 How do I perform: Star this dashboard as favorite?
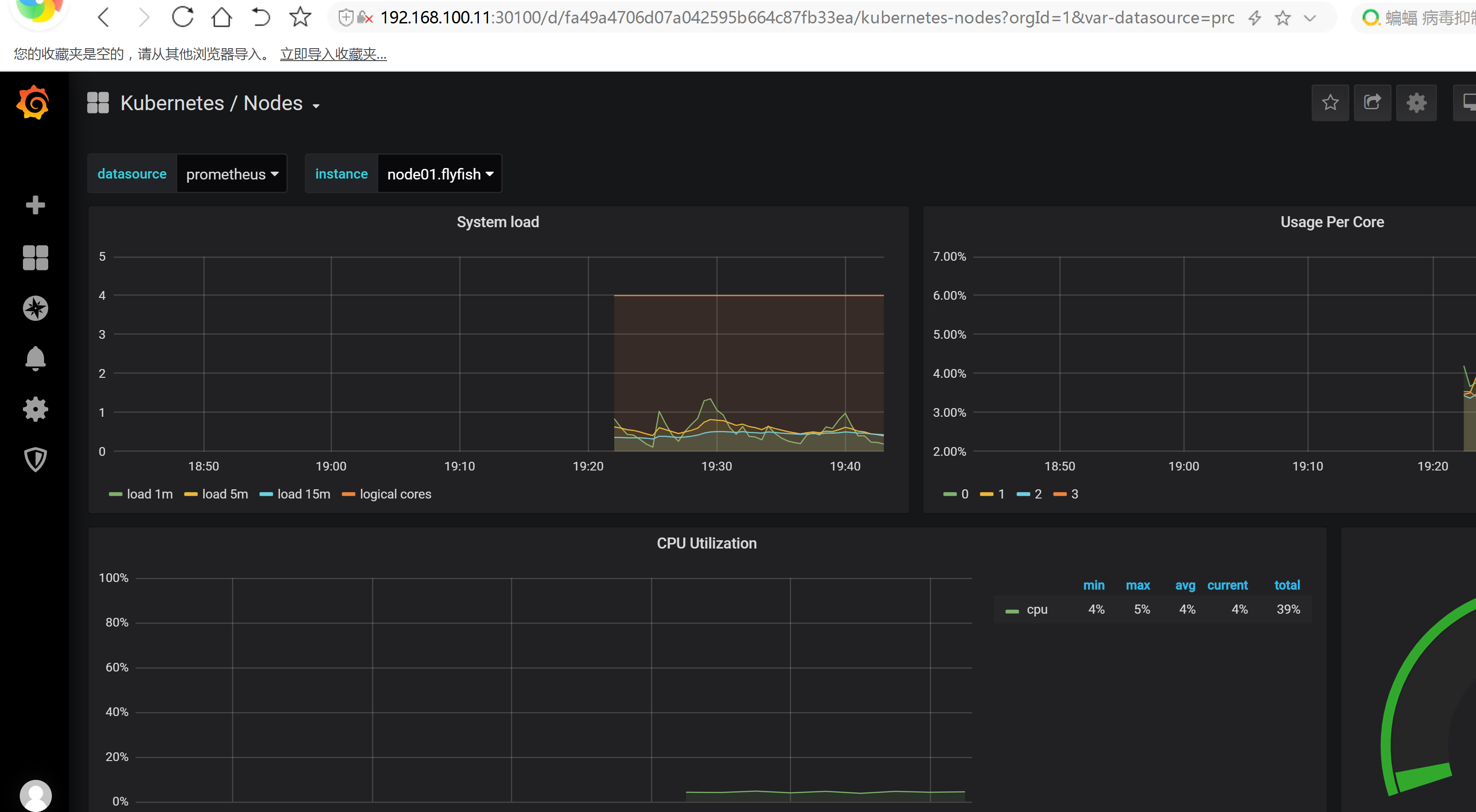[1330, 102]
